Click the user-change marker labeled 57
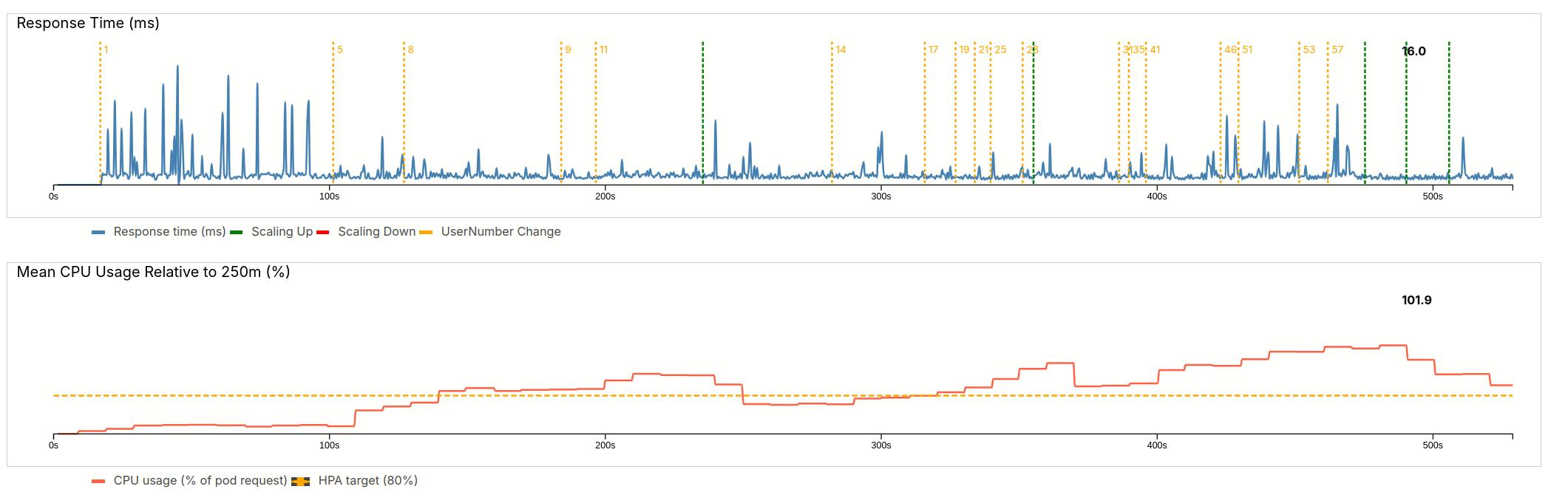The height and width of the screenshot is (492, 1568). point(1337,50)
